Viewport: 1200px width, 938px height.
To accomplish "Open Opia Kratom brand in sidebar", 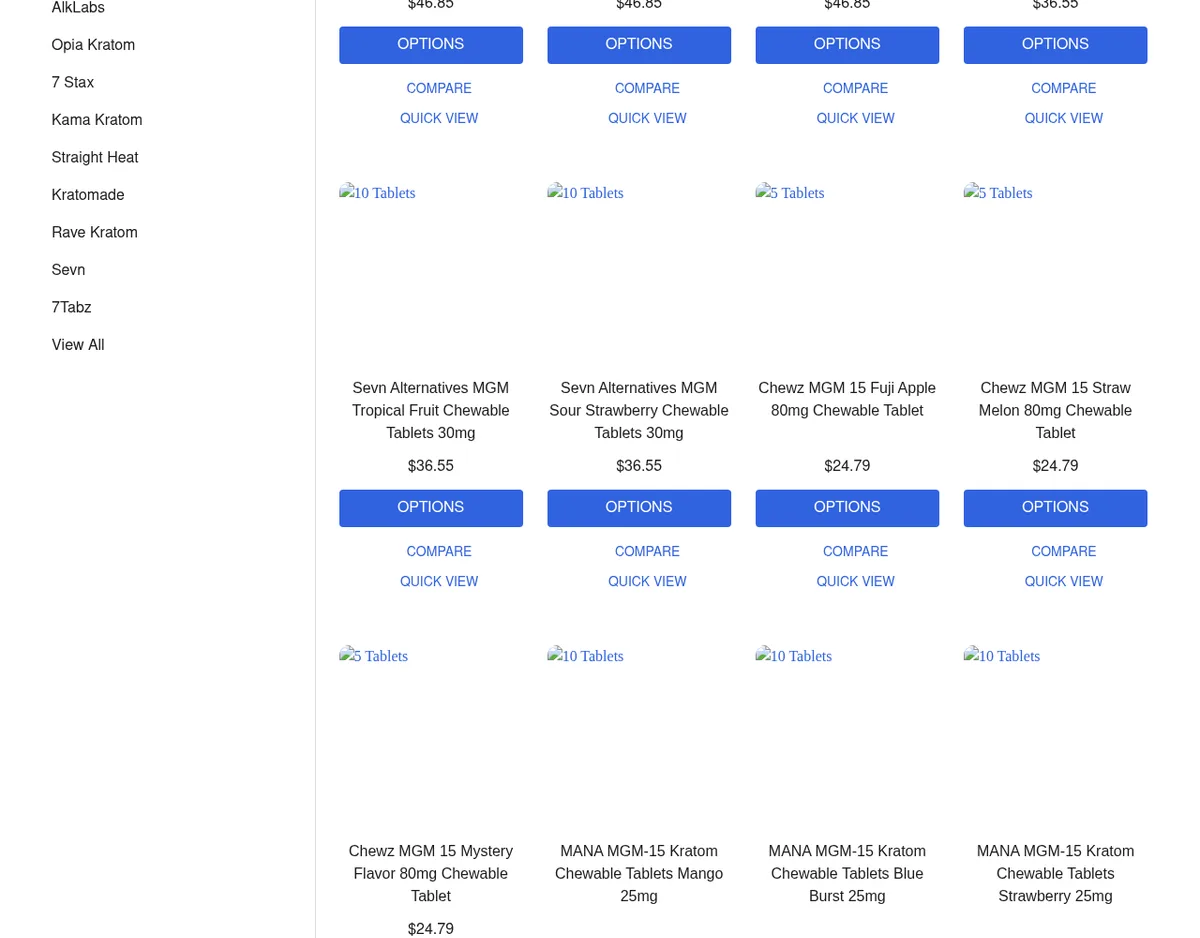I will pyautogui.click(x=93, y=45).
